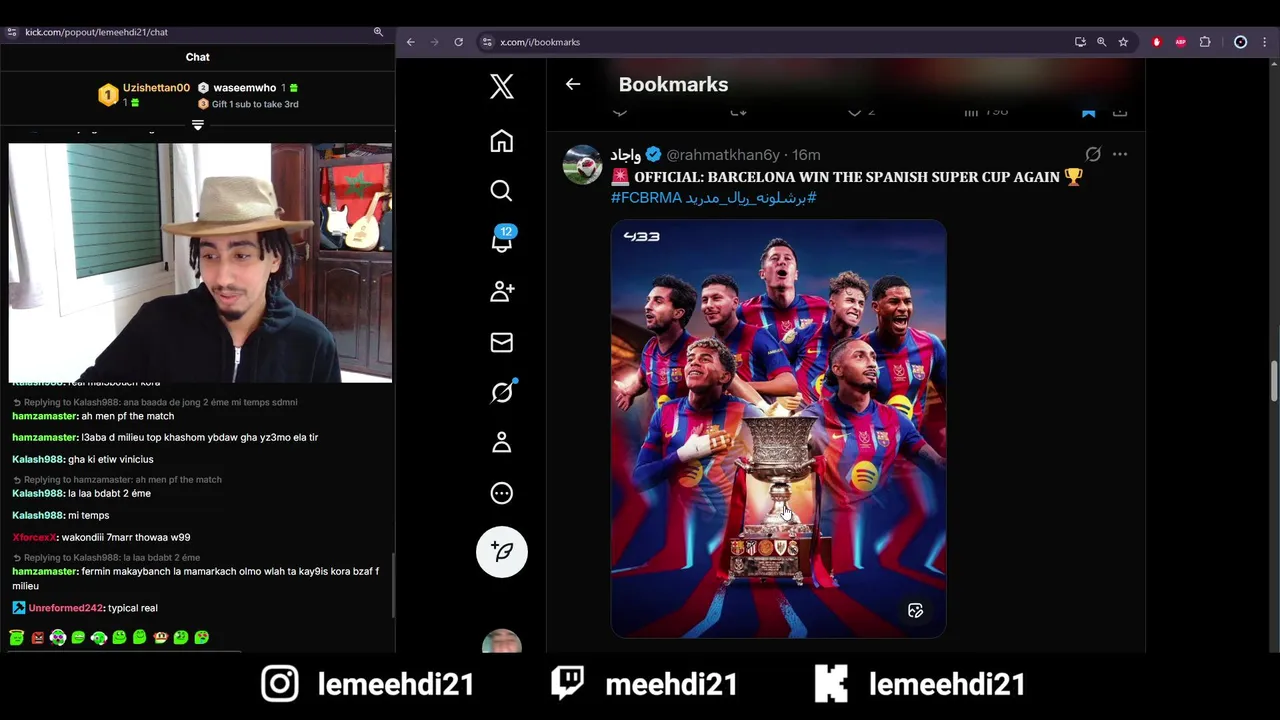Viewport: 1280px width, 720px height.
Task: Click the first green halo emote
Action: [x=16, y=637]
